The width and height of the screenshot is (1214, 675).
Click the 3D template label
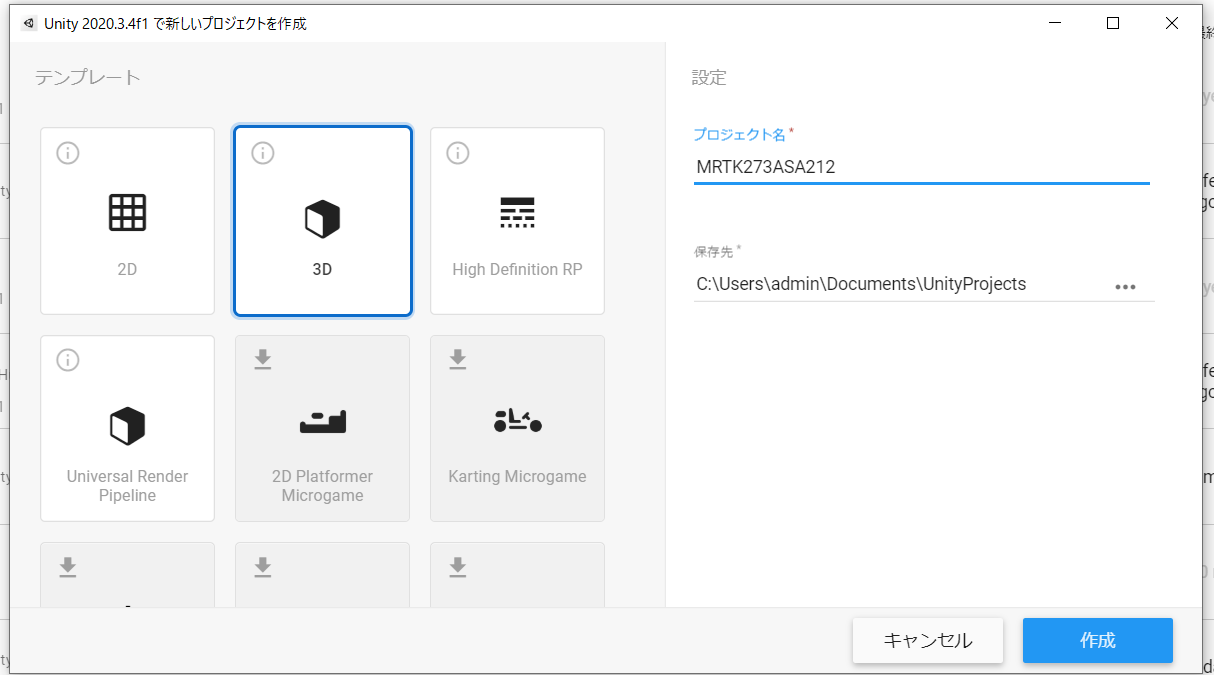click(x=322, y=269)
